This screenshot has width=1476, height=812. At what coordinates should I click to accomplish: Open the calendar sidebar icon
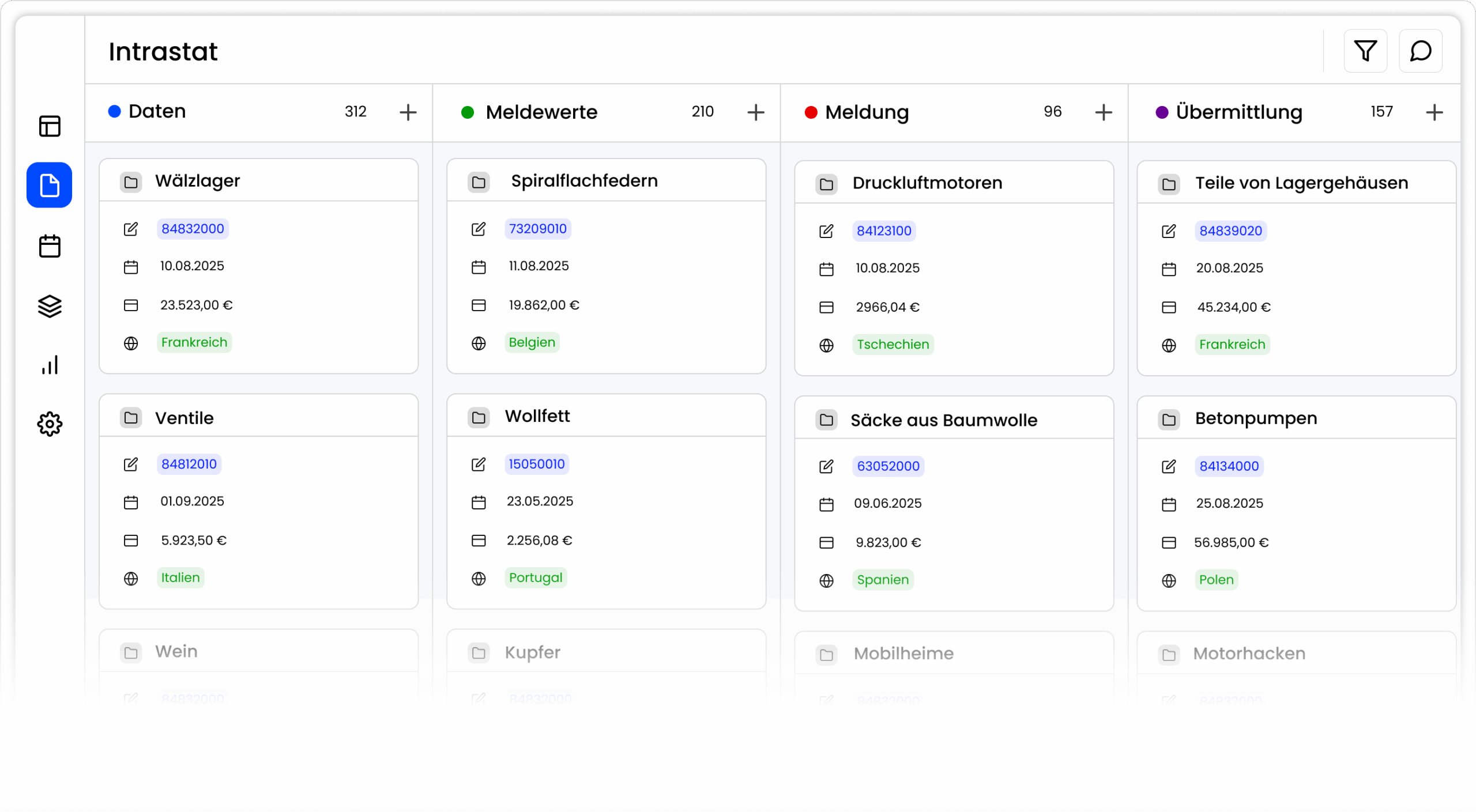tap(50, 246)
